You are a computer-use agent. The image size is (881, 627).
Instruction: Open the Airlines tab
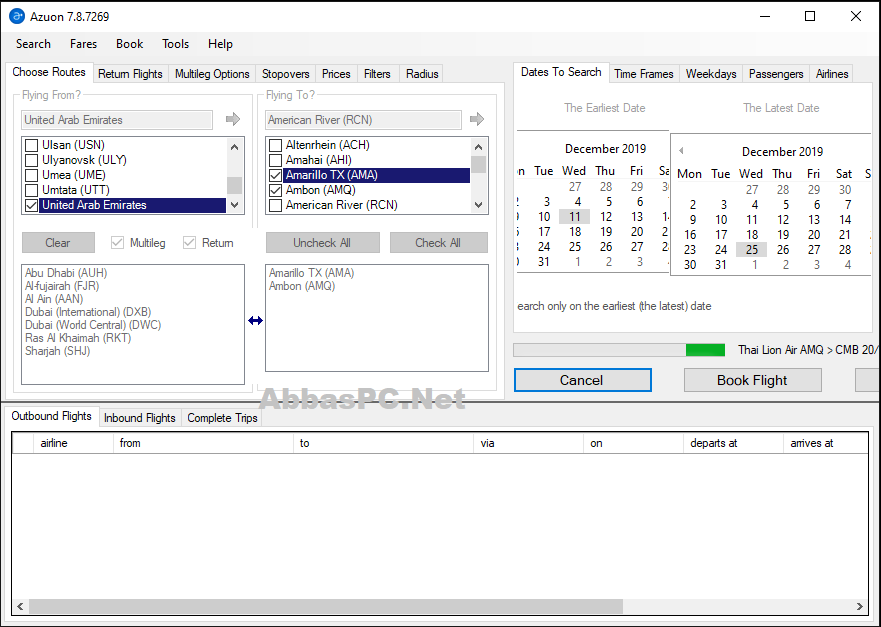point(832,74)
